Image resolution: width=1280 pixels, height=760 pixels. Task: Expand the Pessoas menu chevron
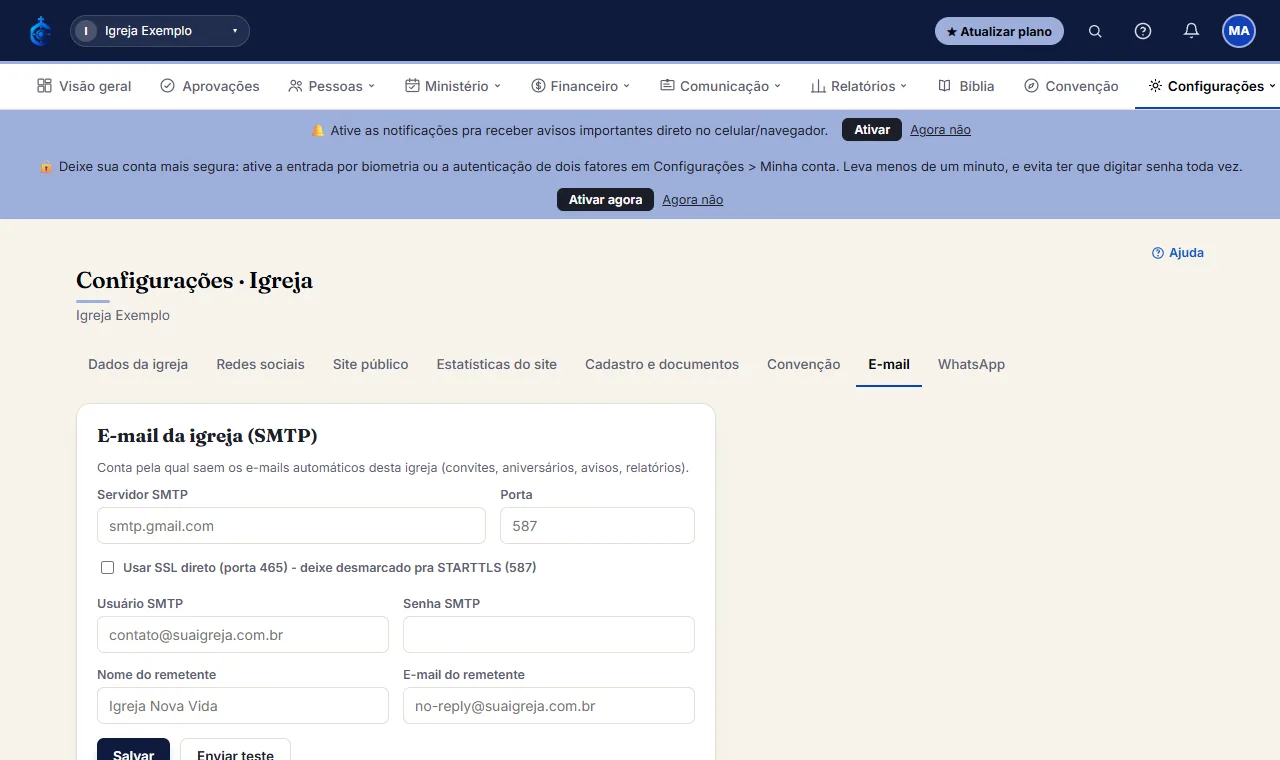click(x=371, y=86)
